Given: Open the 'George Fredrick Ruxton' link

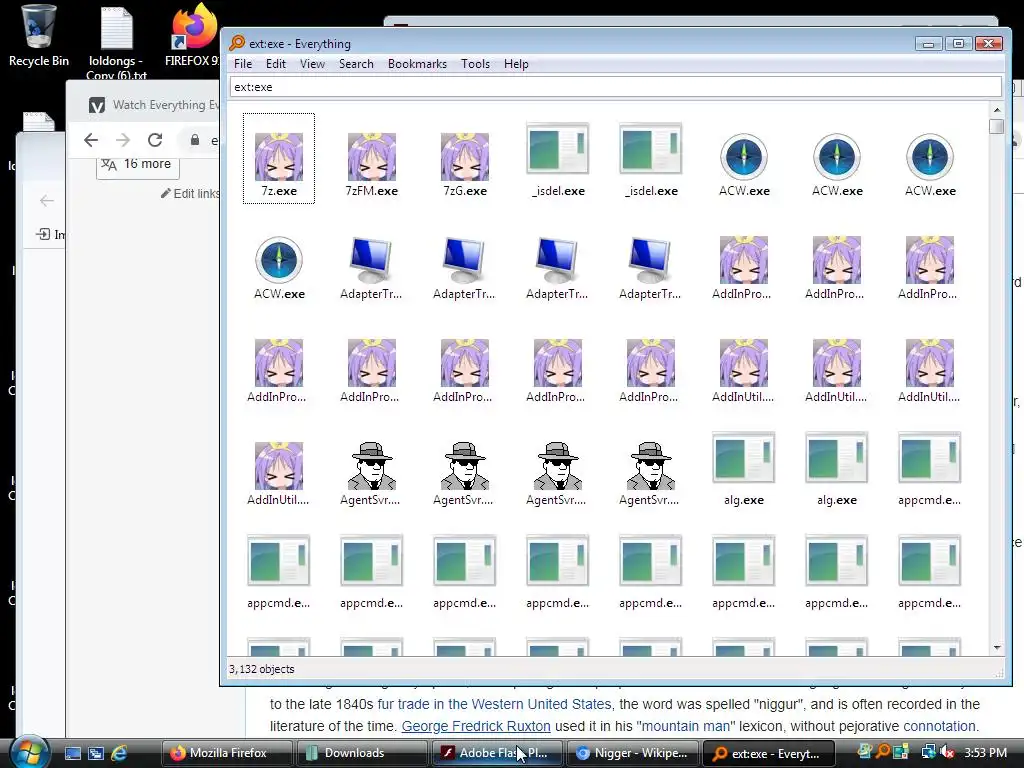Looking at the screenshot, I should pyautogui.click(x=475, y=726).
